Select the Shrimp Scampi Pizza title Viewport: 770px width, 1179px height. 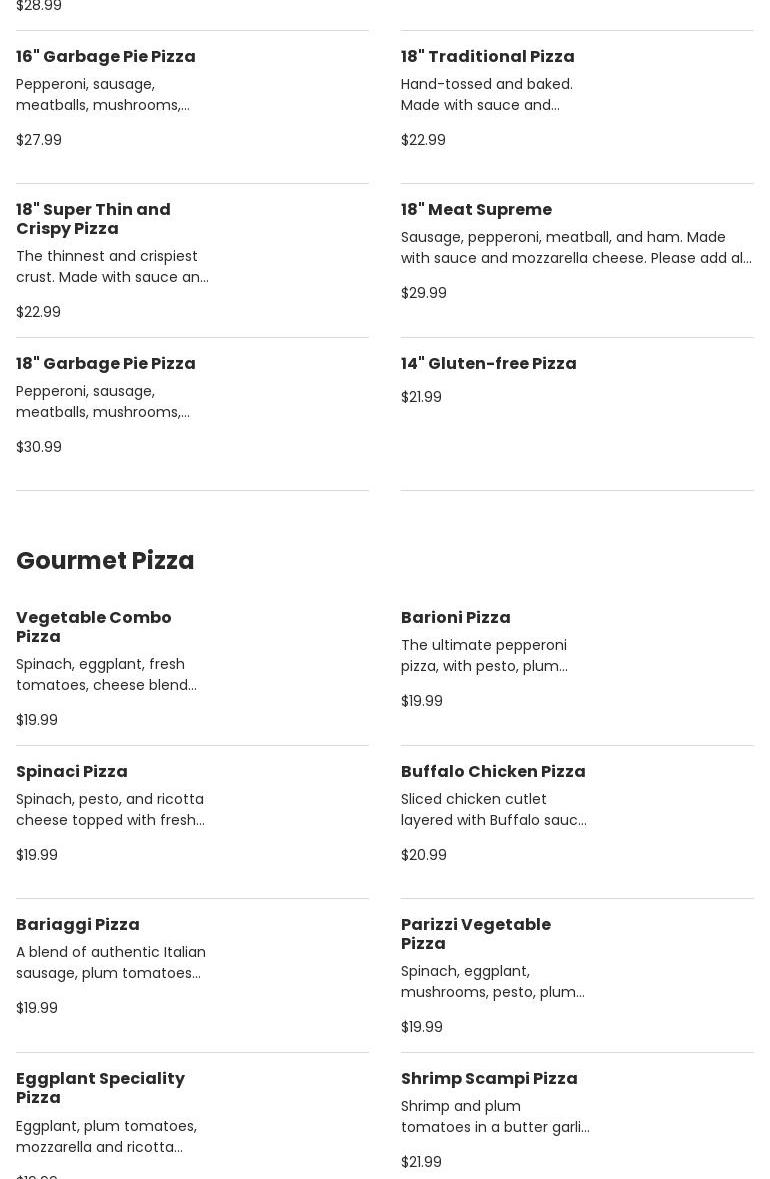[489, 1079]
